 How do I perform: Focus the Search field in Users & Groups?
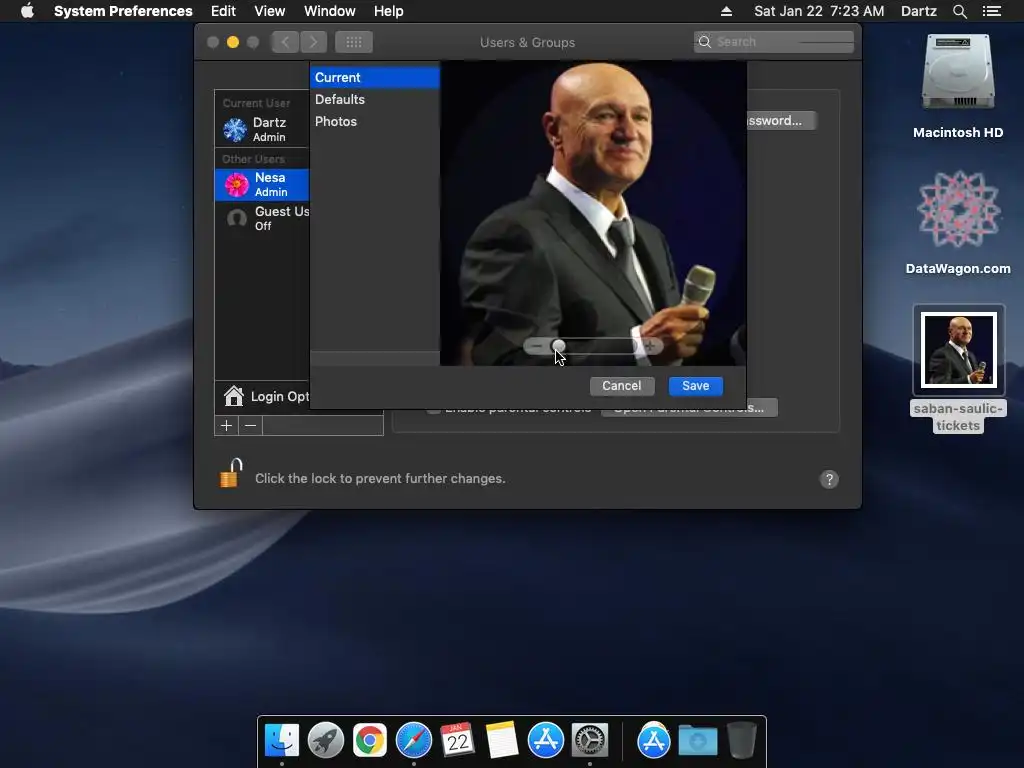point(774,42)
